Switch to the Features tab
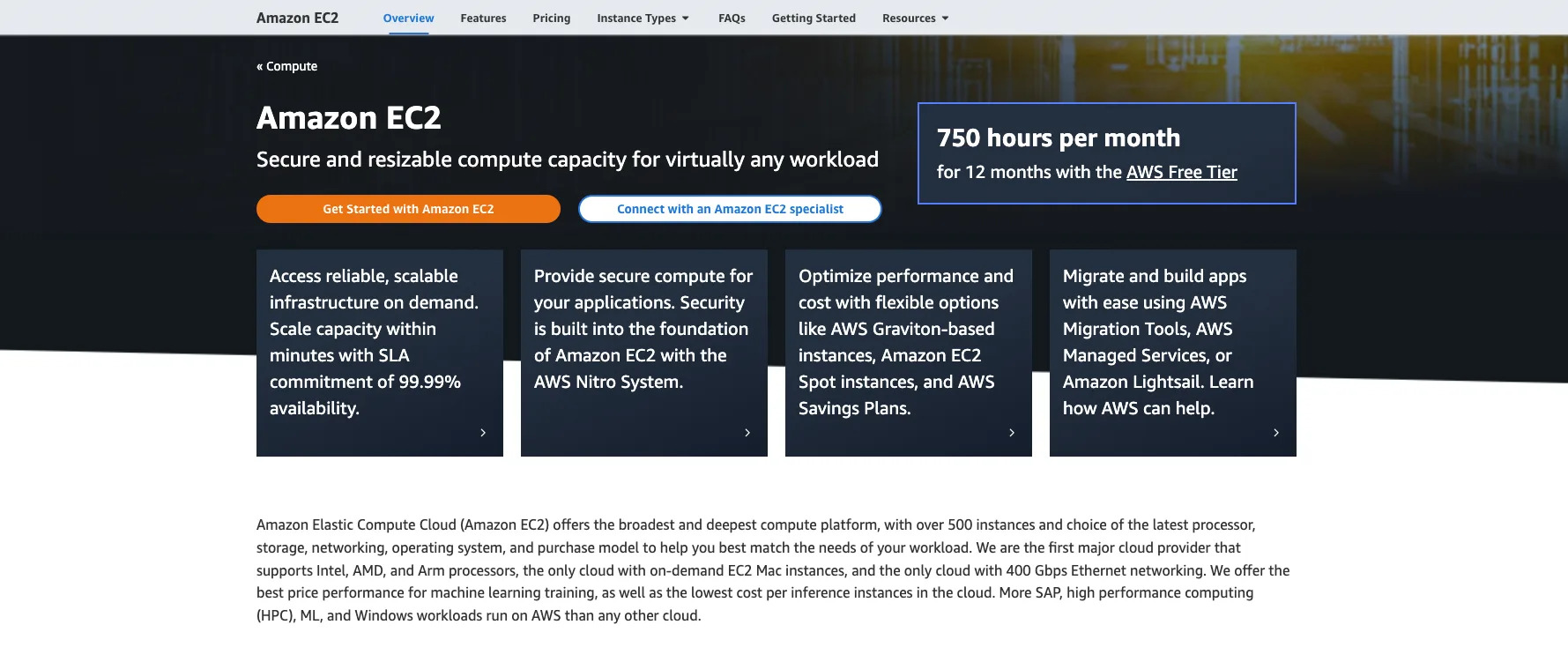 pyautogui.click(x=483, y=18)
